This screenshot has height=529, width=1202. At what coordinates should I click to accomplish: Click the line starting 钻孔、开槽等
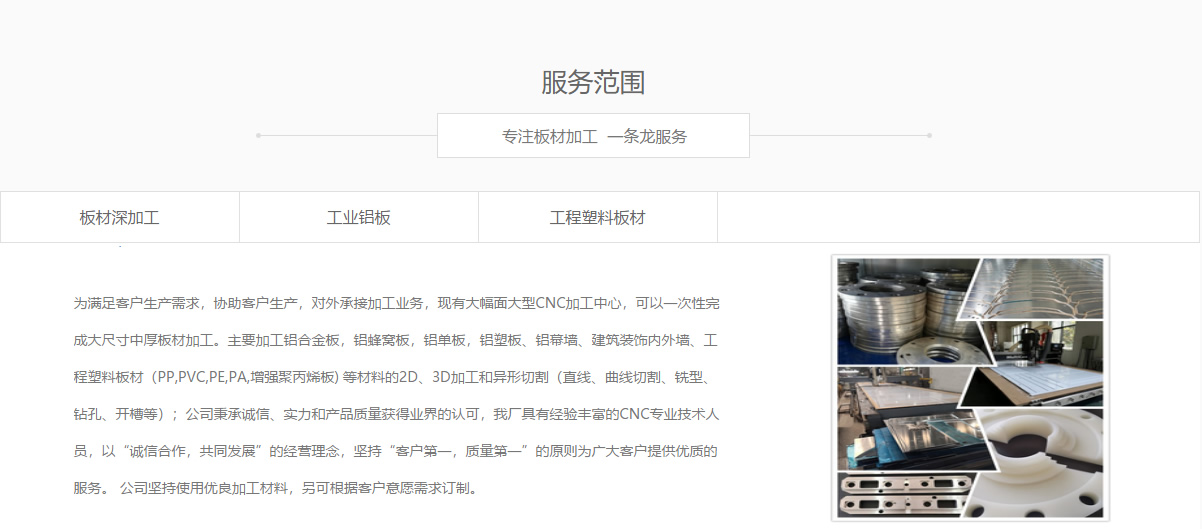click(396, 414)
